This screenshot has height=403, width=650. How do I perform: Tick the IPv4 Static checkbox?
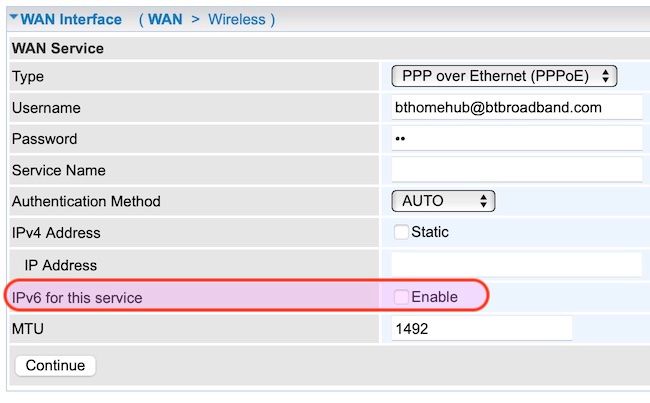coord(401,232)
